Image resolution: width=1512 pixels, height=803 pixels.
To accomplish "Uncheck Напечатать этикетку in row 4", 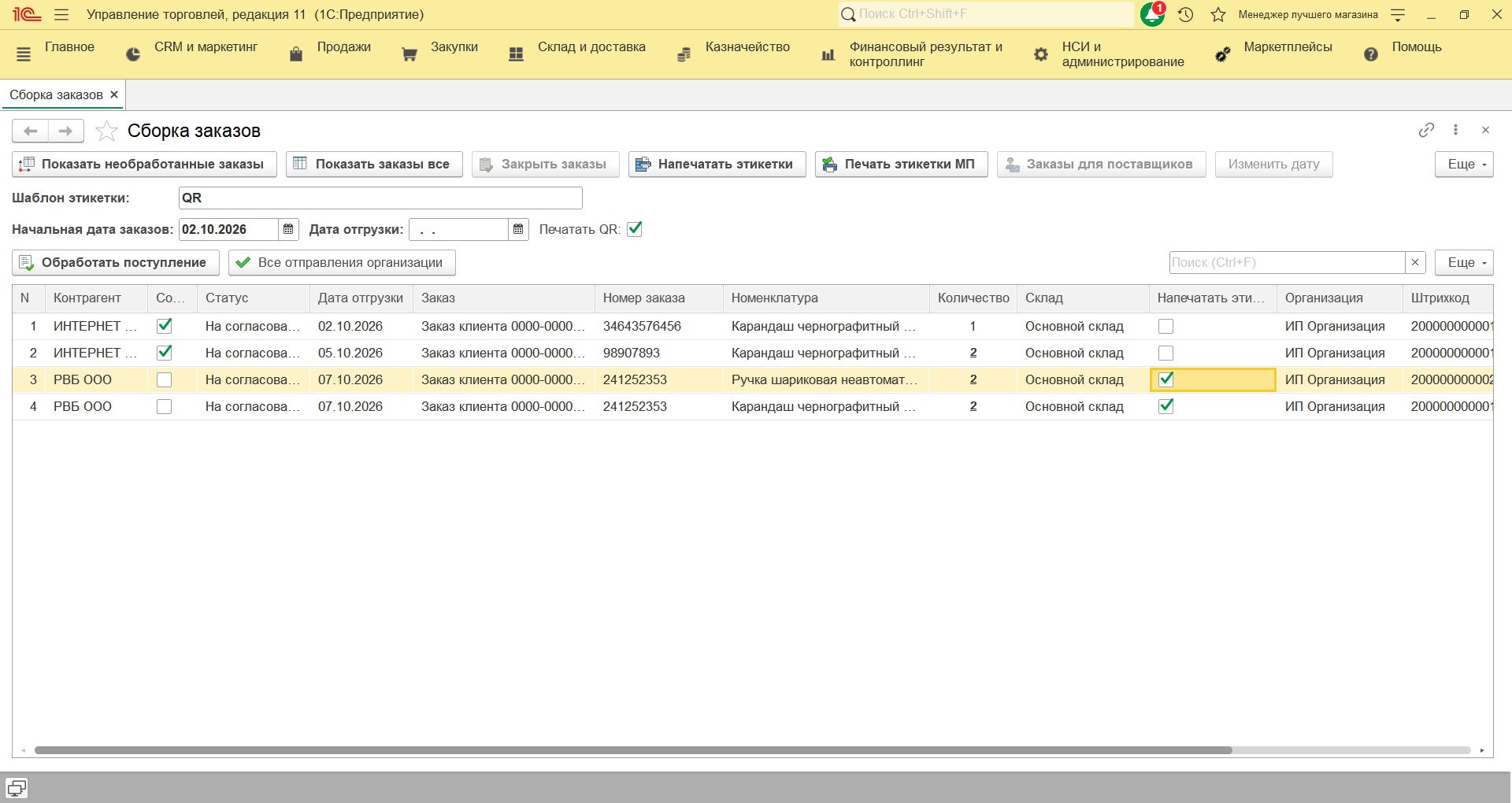I will (1166, 406).
